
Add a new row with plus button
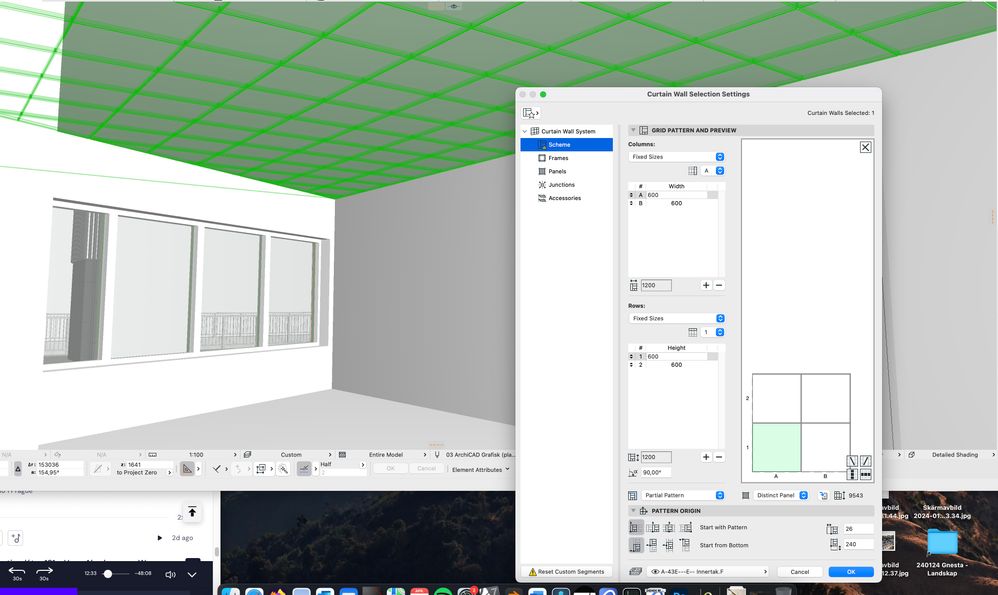click(x=706, y=457)
